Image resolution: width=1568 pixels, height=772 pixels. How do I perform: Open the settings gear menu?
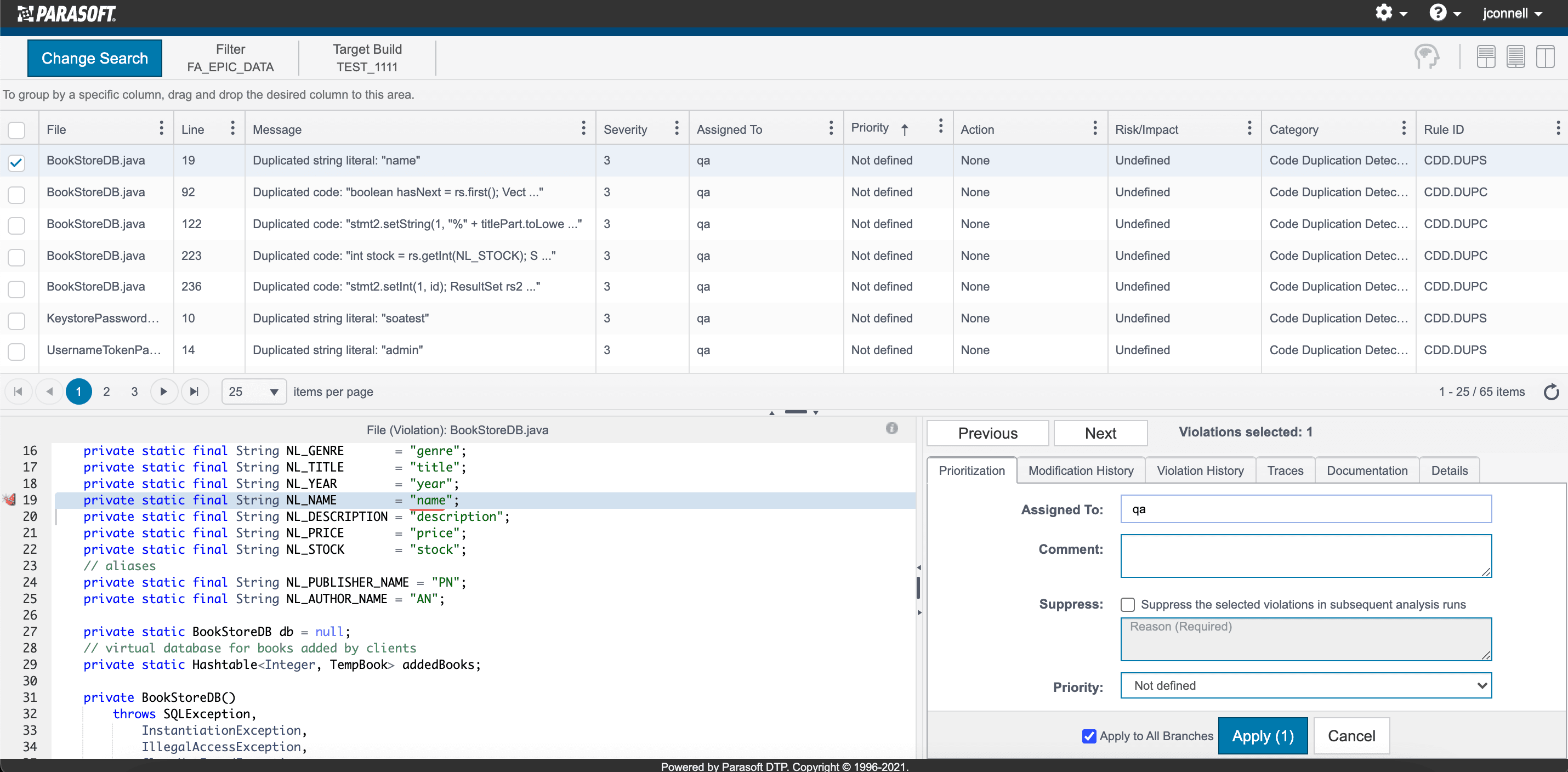click(x=1390, y=13)
